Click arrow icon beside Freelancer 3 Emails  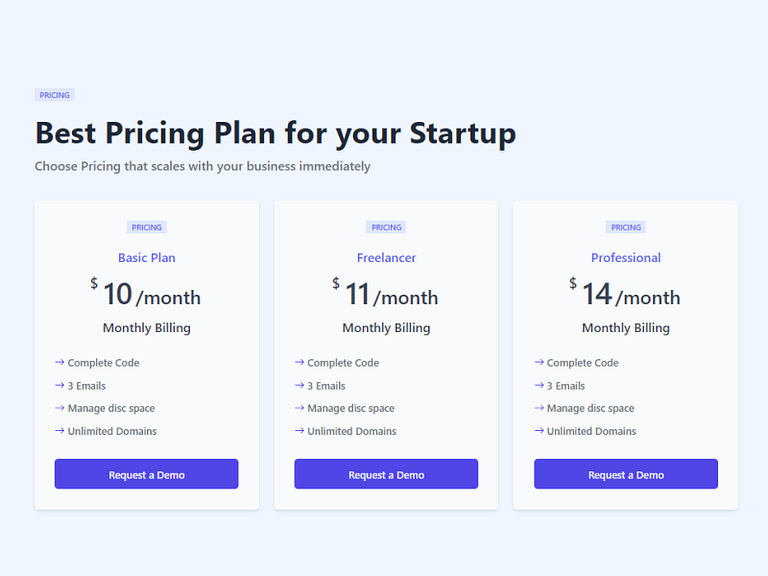coord(300,385)
